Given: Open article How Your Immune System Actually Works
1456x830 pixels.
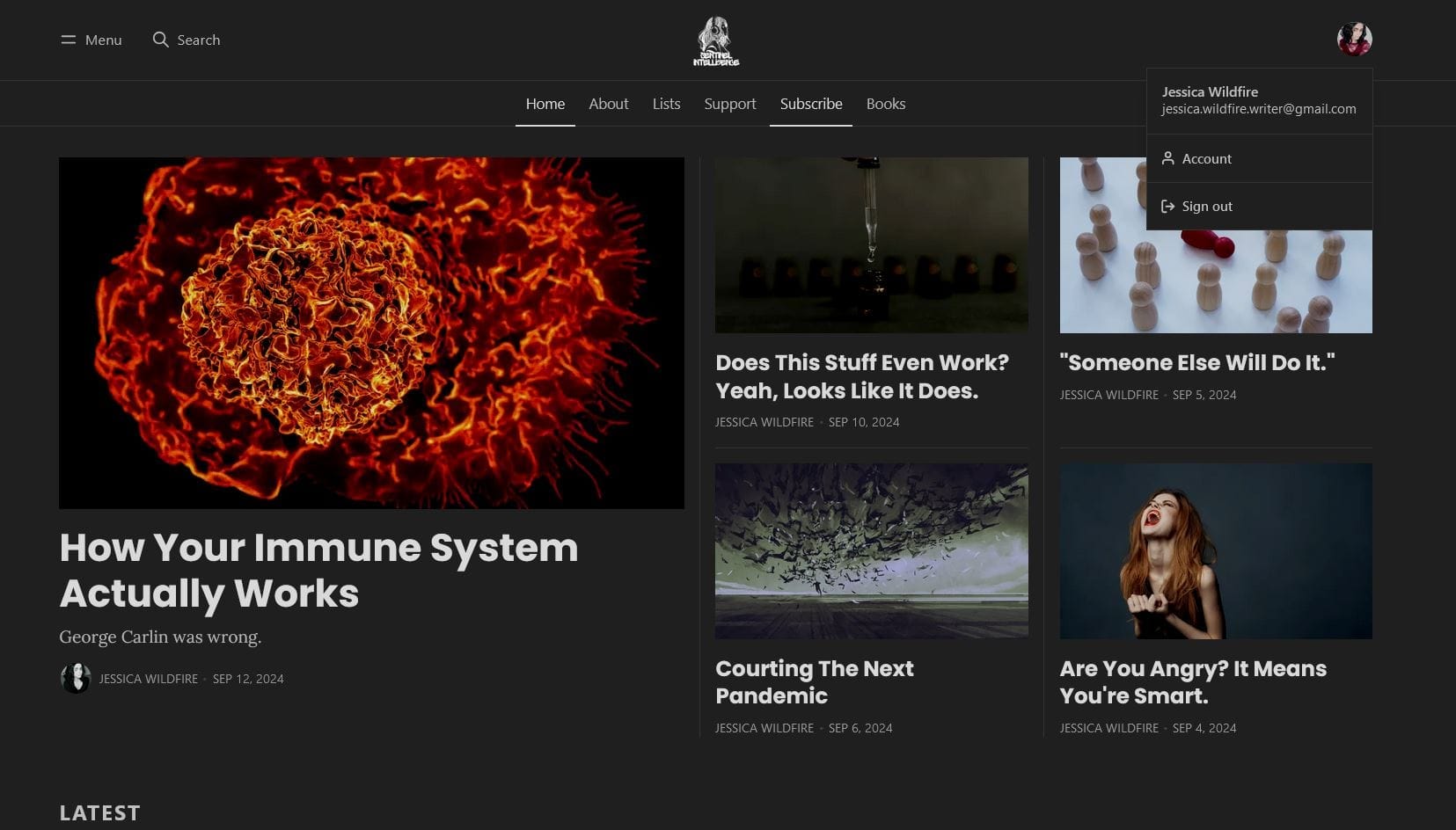Looking at the screenshot, I should coord(318,570).
